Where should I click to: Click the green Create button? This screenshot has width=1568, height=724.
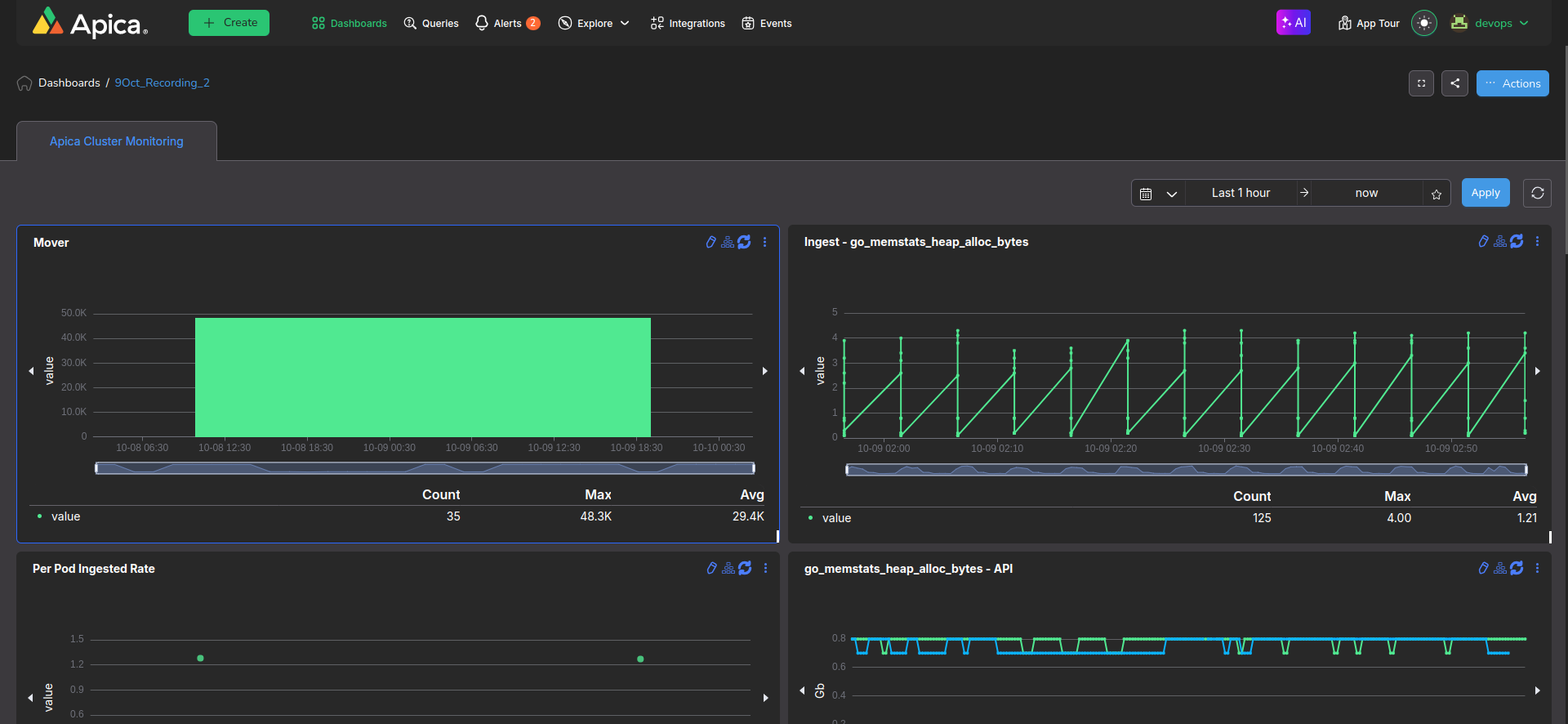point(229,23)
